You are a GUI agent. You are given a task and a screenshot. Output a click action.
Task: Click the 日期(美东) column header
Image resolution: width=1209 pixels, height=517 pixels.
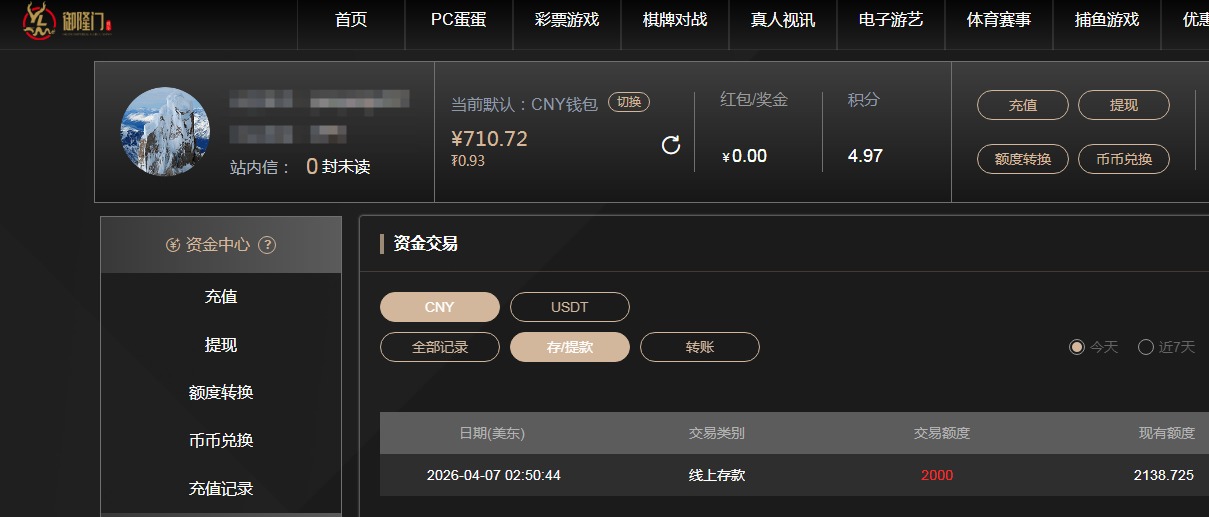click(x=492, y=433)
